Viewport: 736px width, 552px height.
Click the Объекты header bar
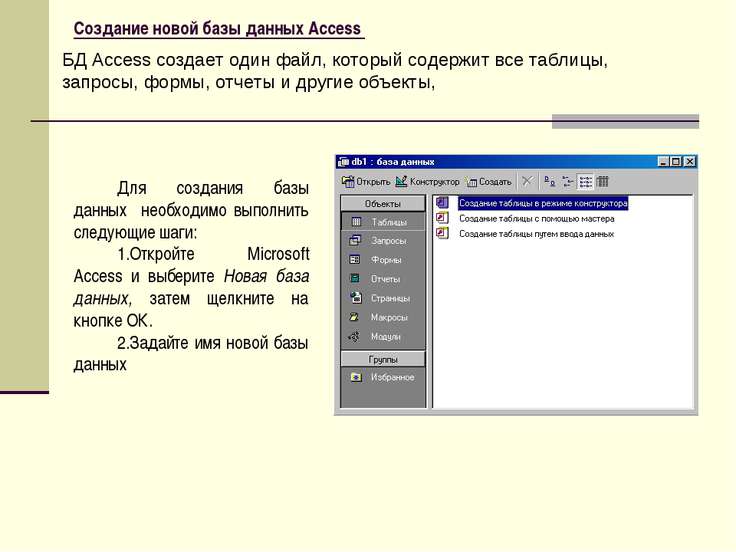(383, 204)
